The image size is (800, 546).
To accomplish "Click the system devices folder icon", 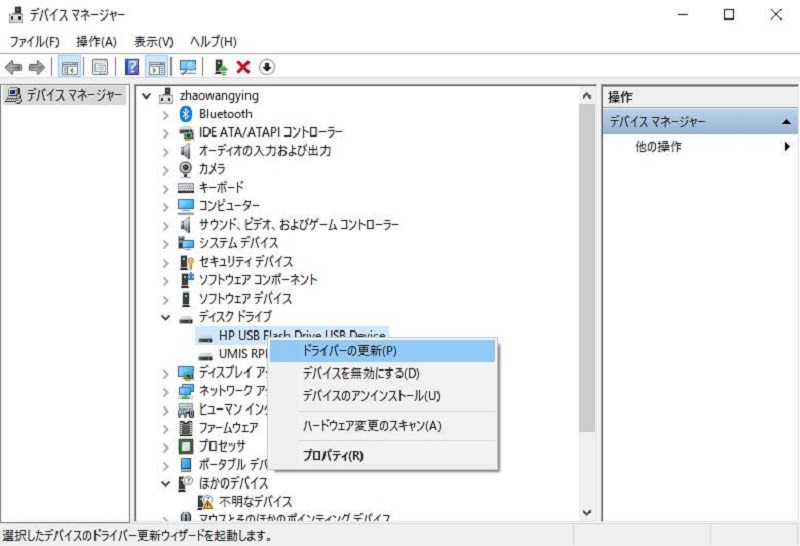I will (x=186, y=243).
